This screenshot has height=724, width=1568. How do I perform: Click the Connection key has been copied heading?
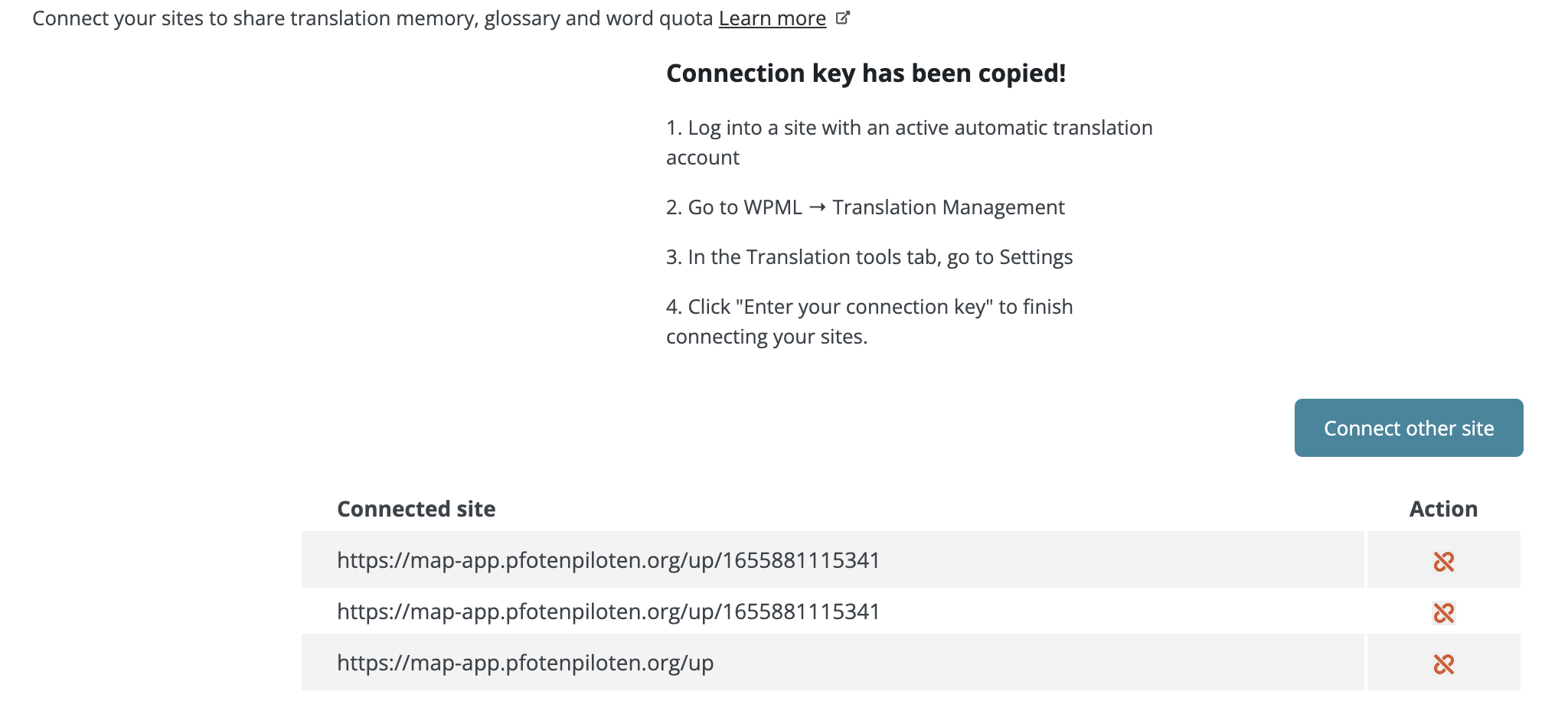click(866, 73)
